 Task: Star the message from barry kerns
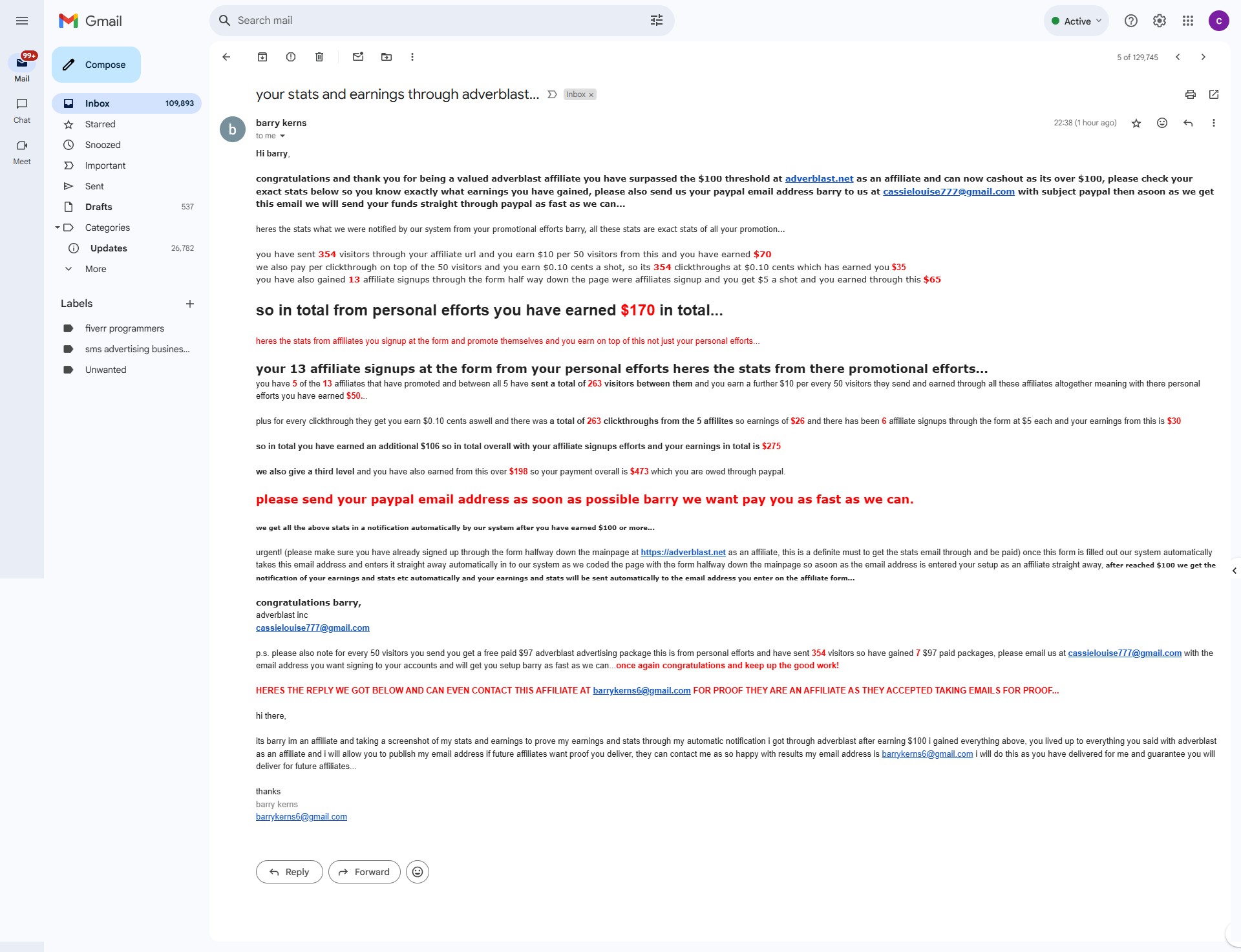coord(1136,123)
